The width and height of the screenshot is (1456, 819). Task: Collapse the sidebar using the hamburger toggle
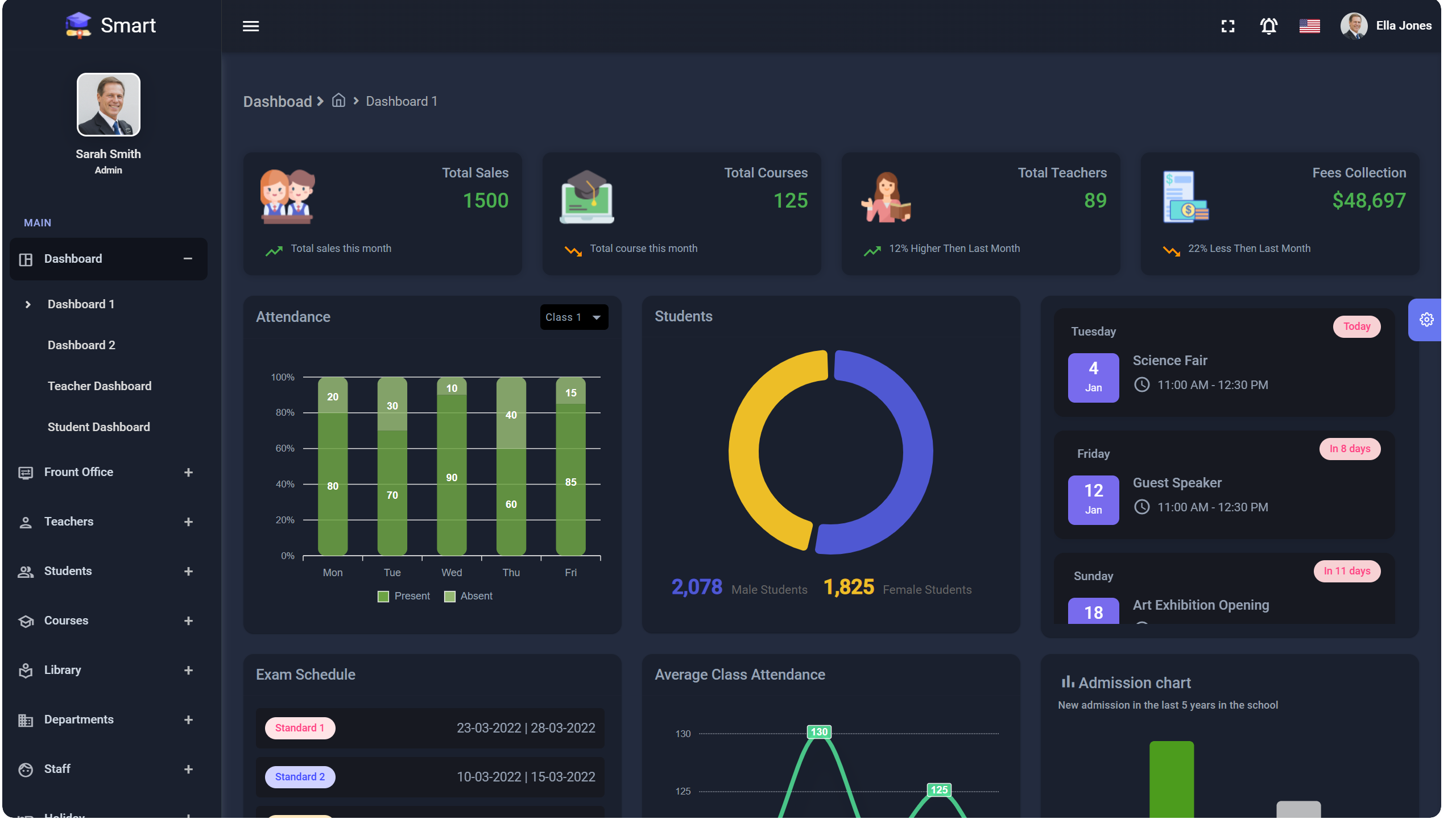[x=251, y=26]
